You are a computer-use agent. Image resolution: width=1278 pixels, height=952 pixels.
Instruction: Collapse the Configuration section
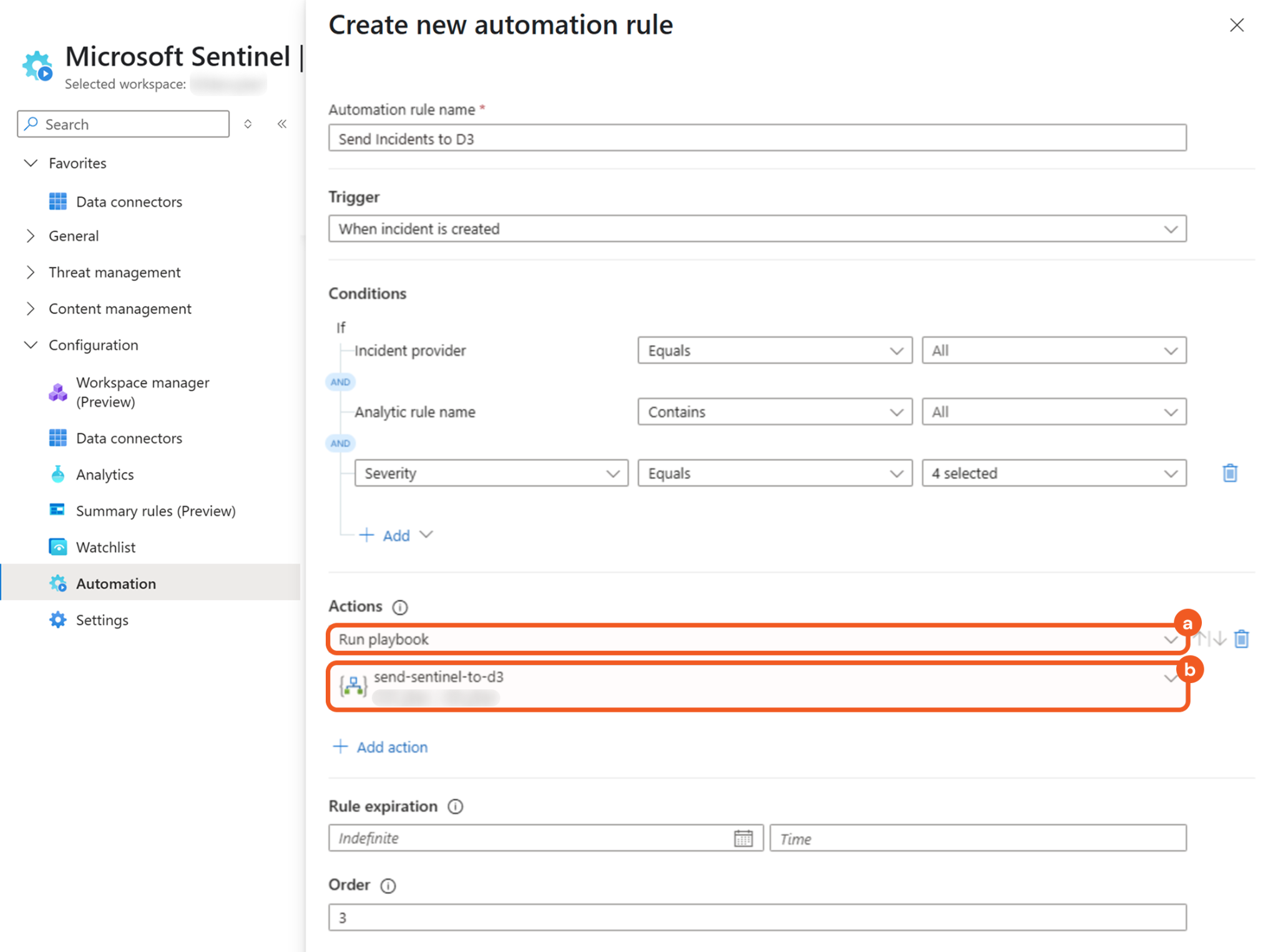tap(93, 345)
